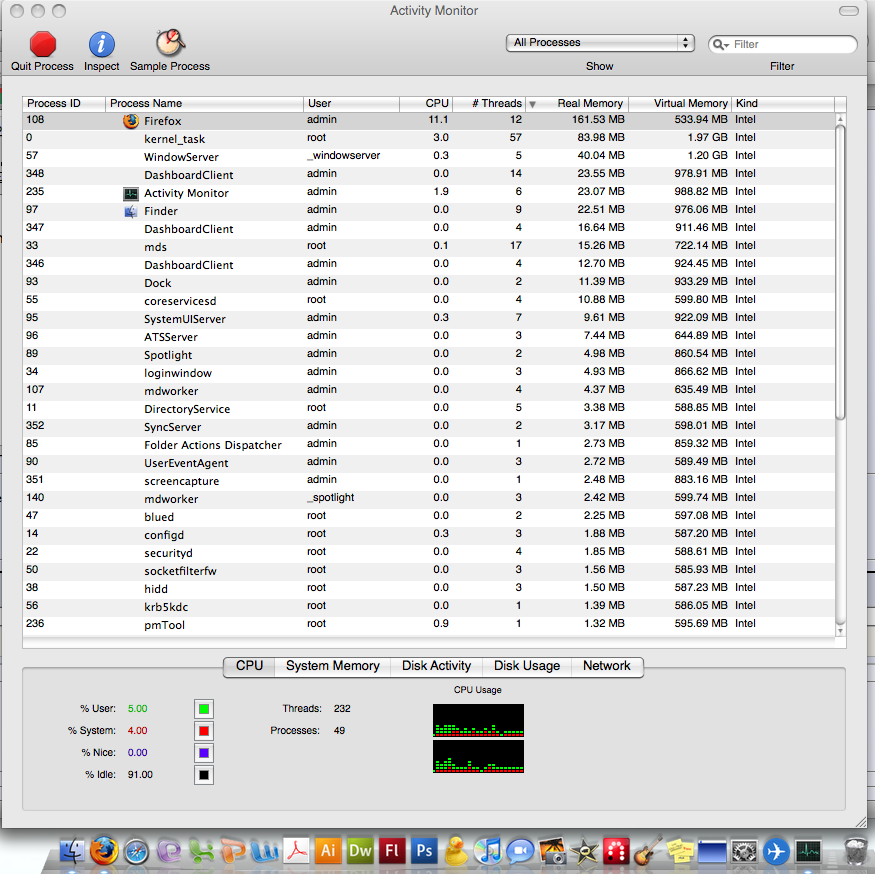Switch to the System Memory tab
The height and width of the screenshot is (874, 875).
click(x=333, y=666)
